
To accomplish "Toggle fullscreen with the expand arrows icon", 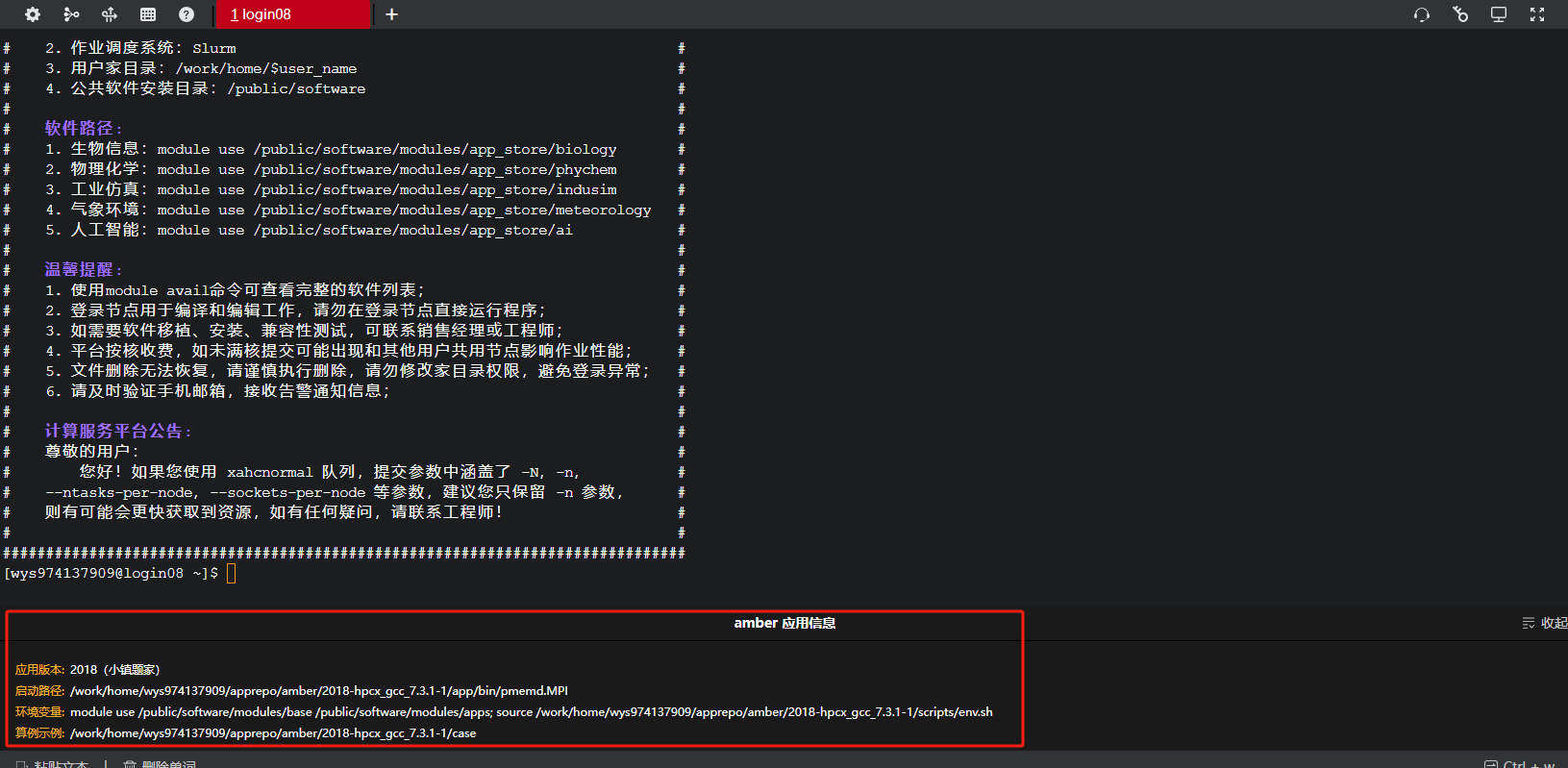I will (x=1537, y=14).
